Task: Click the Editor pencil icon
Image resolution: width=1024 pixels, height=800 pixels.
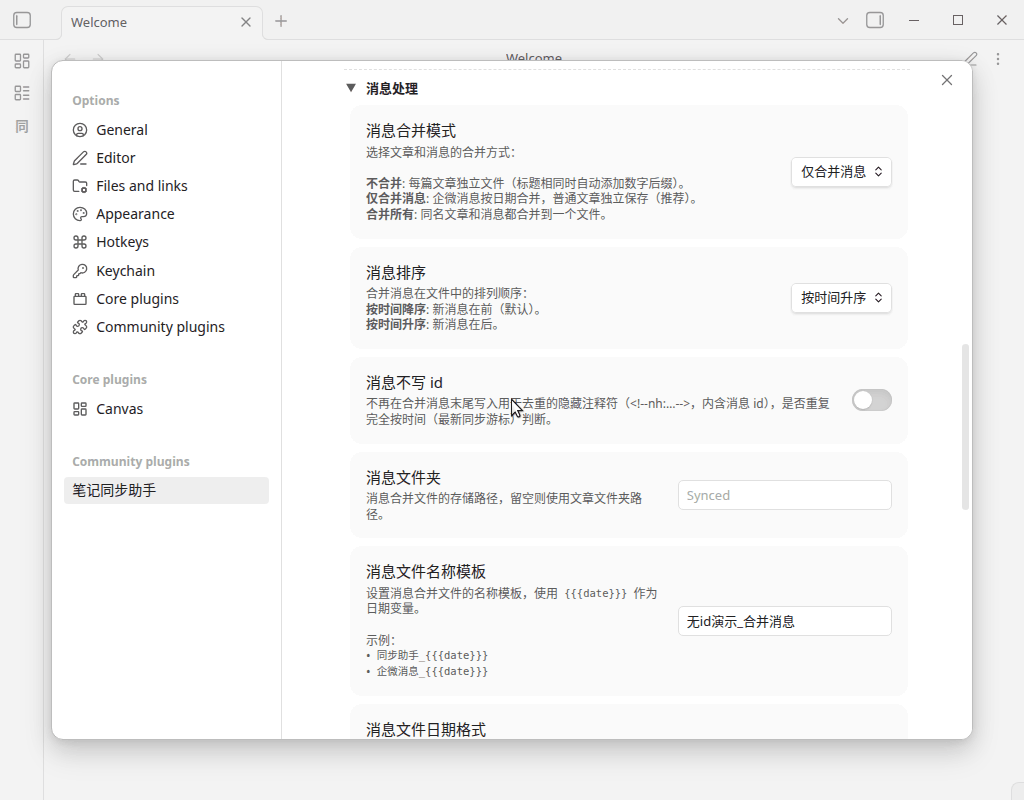Action: [80, 158]
